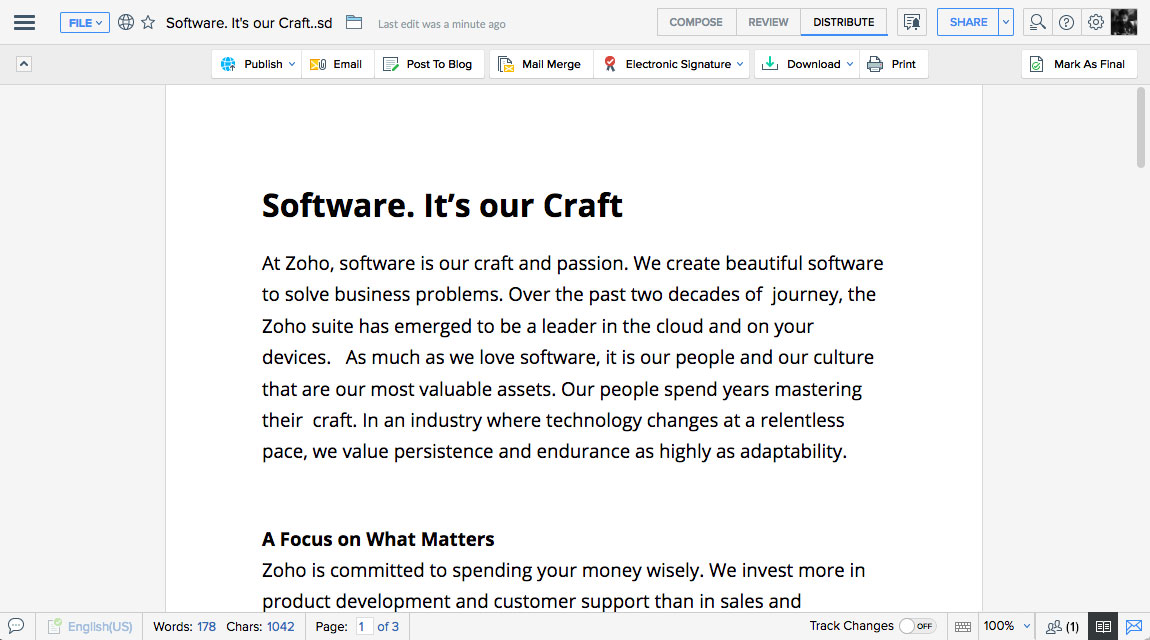Click the folder icon beside document title
The width and height of the screenshot is (1150, 640).
(353, 22)
